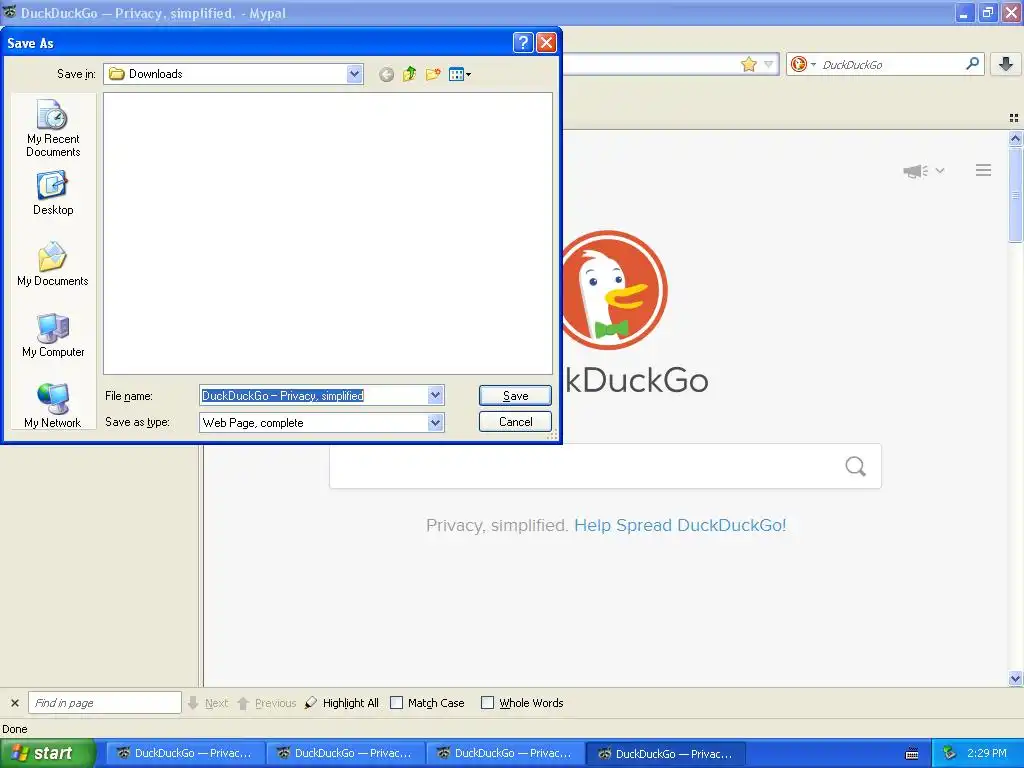Go to Desktop in Save As sidebar
This screenshot has width=1024, height=768.
53,193
